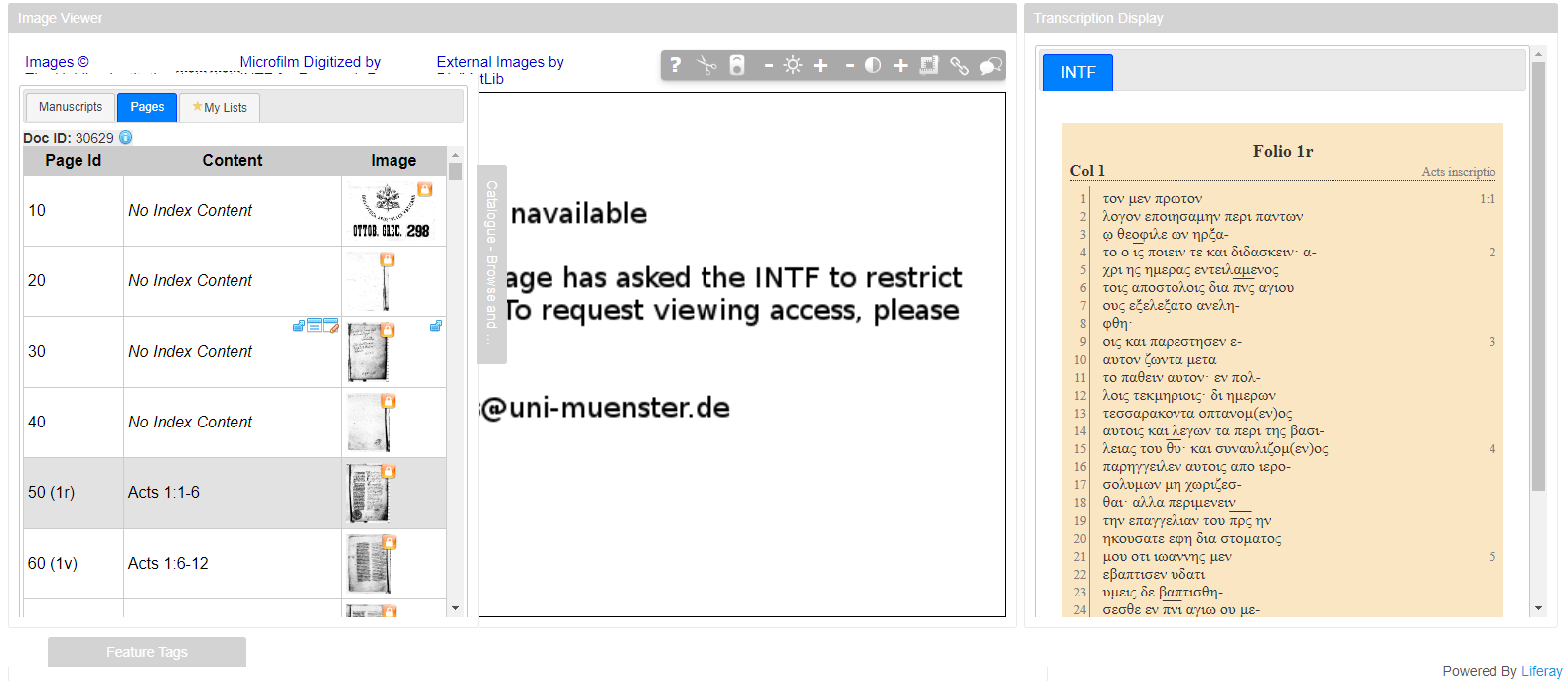The height and width of the screenshot is (681, 1568).
Task: Open the page 60 (1v) thumbnail
Action: [369, 563]
